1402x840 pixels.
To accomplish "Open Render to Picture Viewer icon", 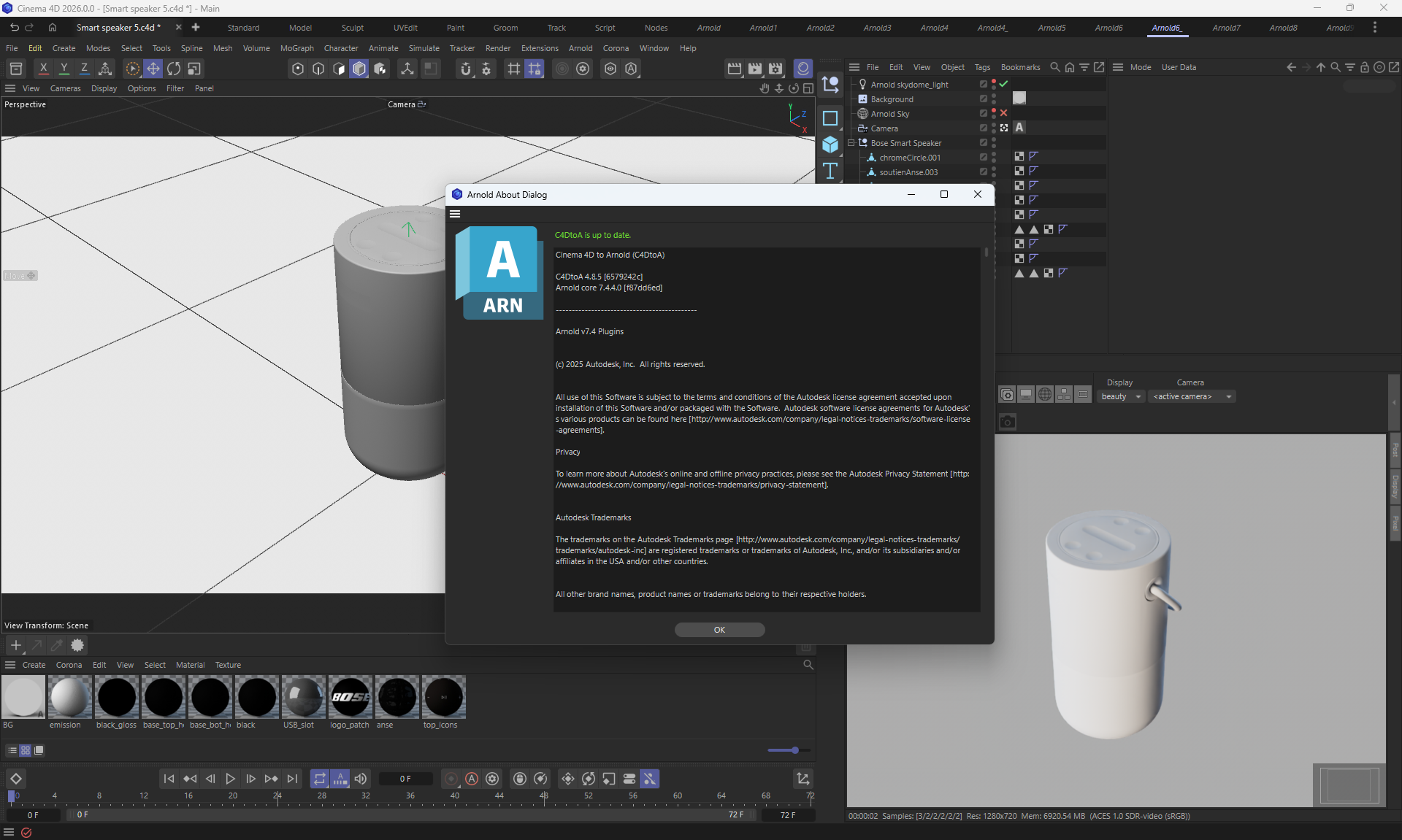I will (755, 69).
